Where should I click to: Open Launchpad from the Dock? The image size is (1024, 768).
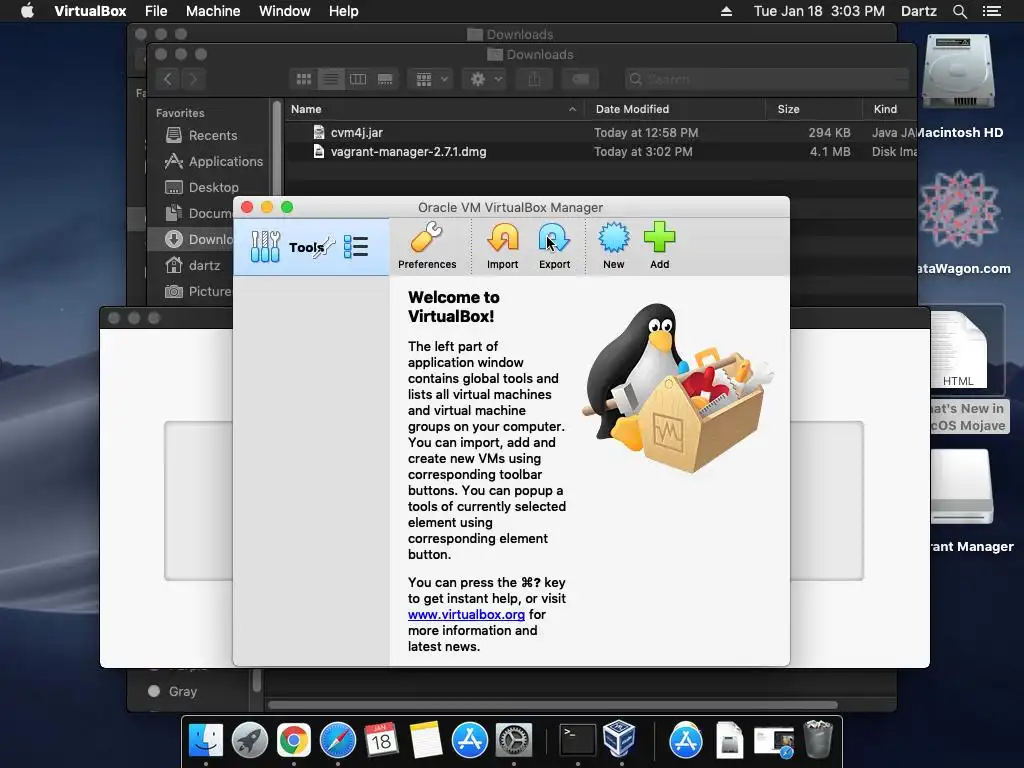pos(249,740)
